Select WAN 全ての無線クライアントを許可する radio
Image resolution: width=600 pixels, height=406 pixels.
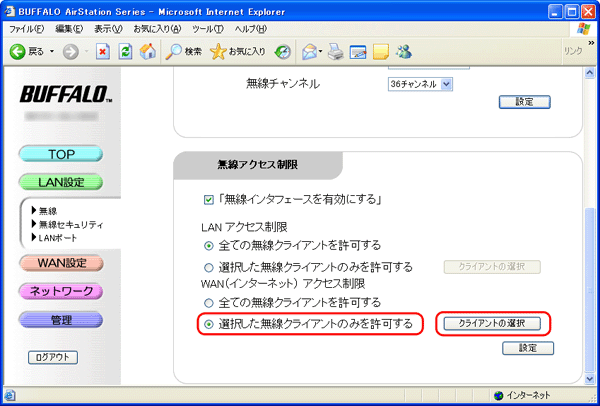[x=209, y=304]
